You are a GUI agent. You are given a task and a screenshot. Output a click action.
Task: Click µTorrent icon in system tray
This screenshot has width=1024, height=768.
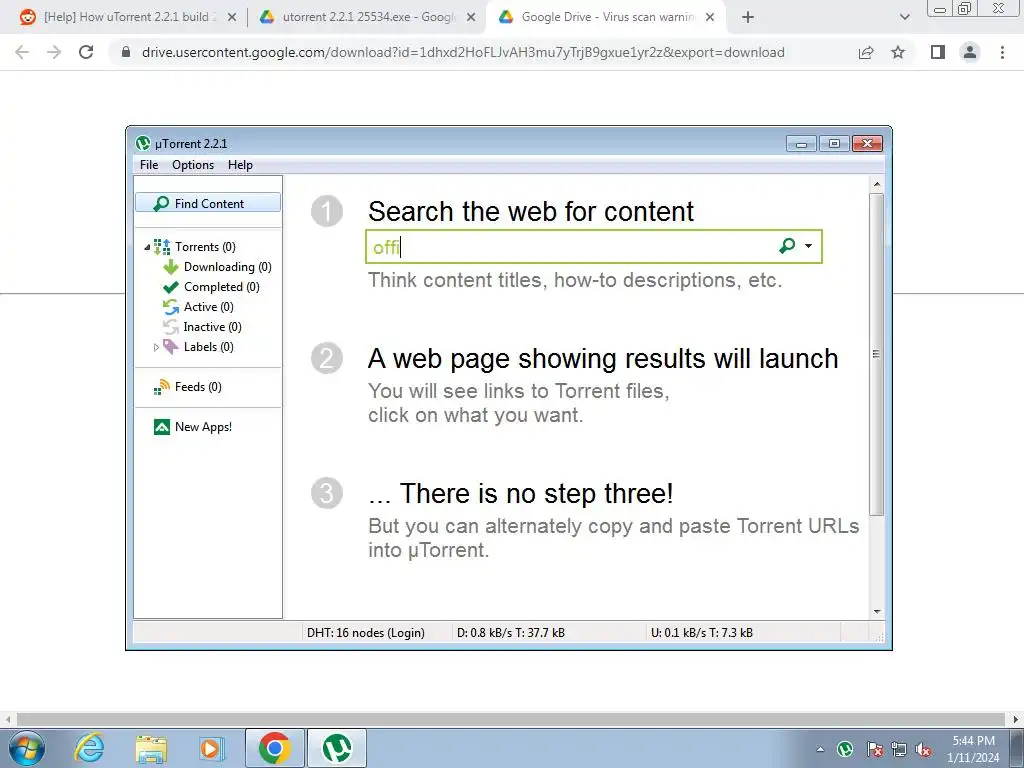point(845,749)
